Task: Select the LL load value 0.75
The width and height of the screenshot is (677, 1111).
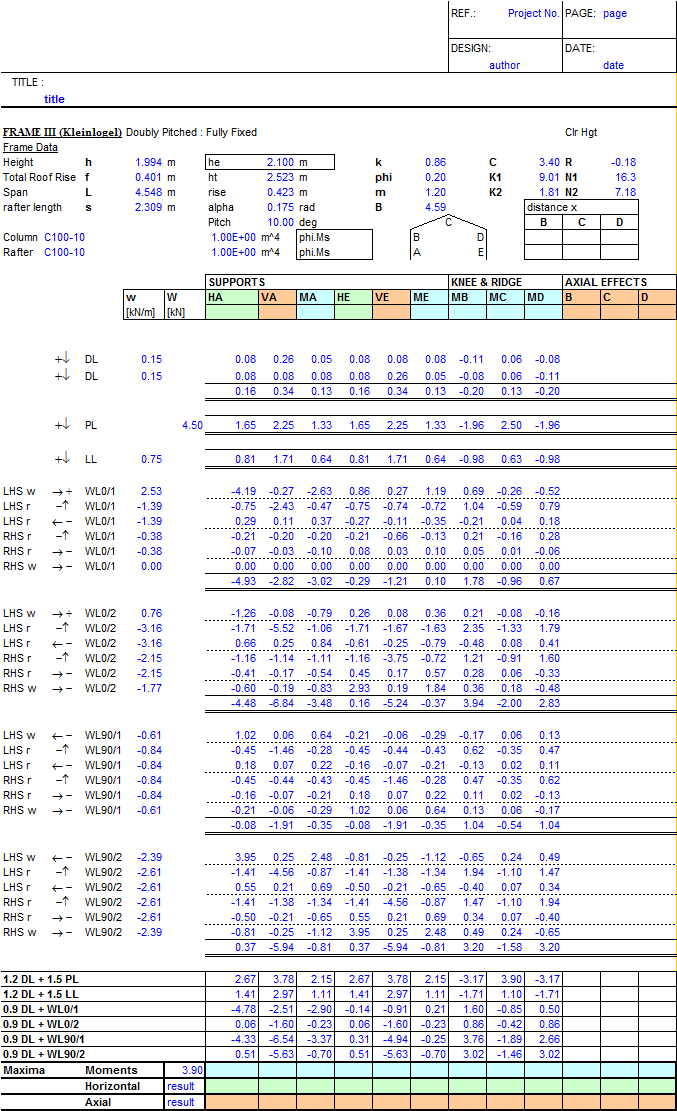Action: 151,459
